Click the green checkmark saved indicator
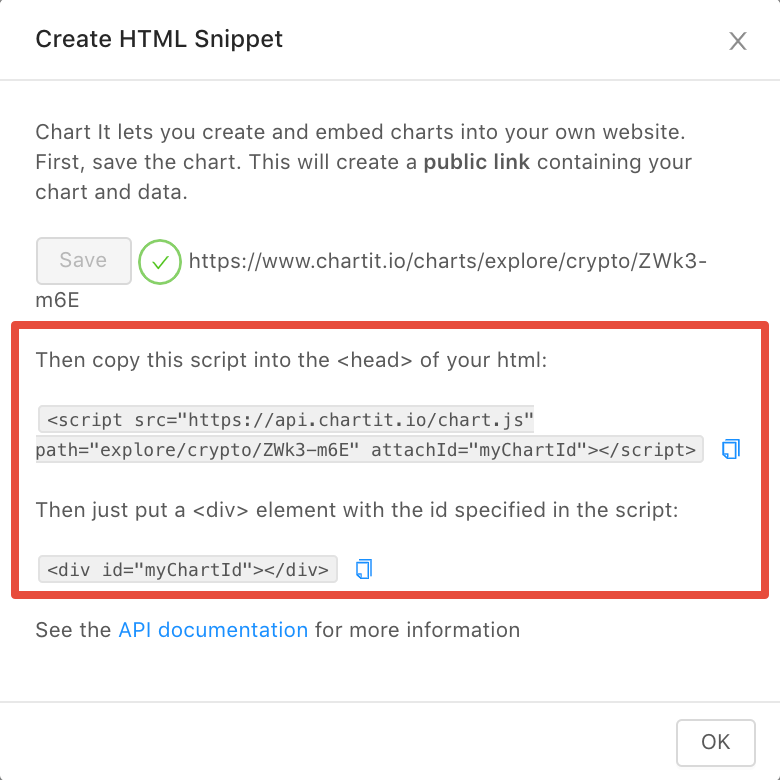The height and width of the screenshot is (780, 780). pos(160,262)
